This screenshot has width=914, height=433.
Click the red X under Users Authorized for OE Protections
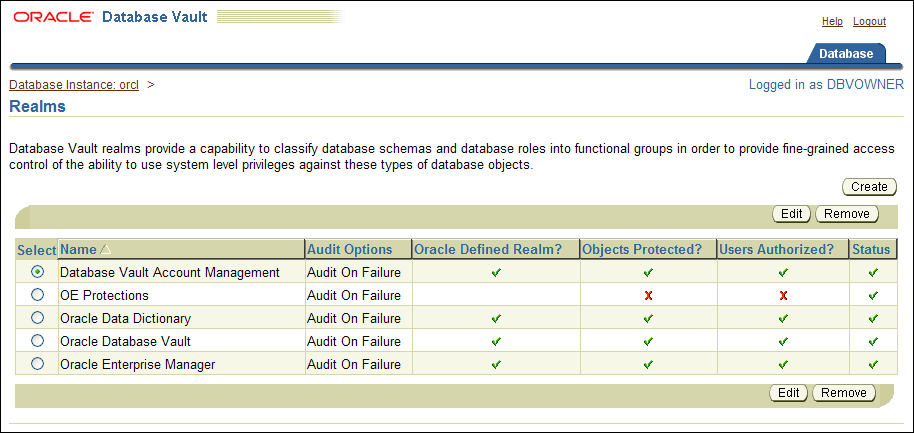point(783,295)
